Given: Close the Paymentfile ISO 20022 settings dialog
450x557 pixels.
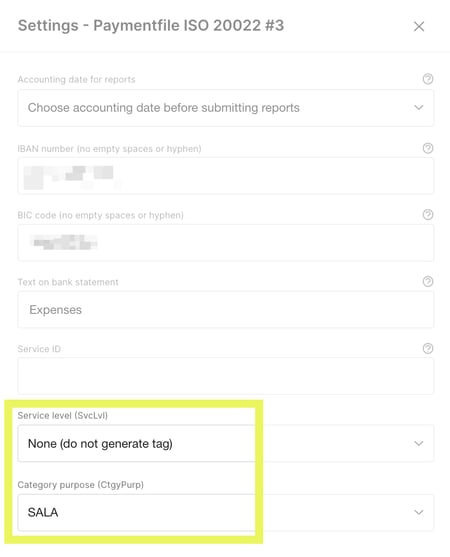Looking at the screenshot, I should pos(419,26).
